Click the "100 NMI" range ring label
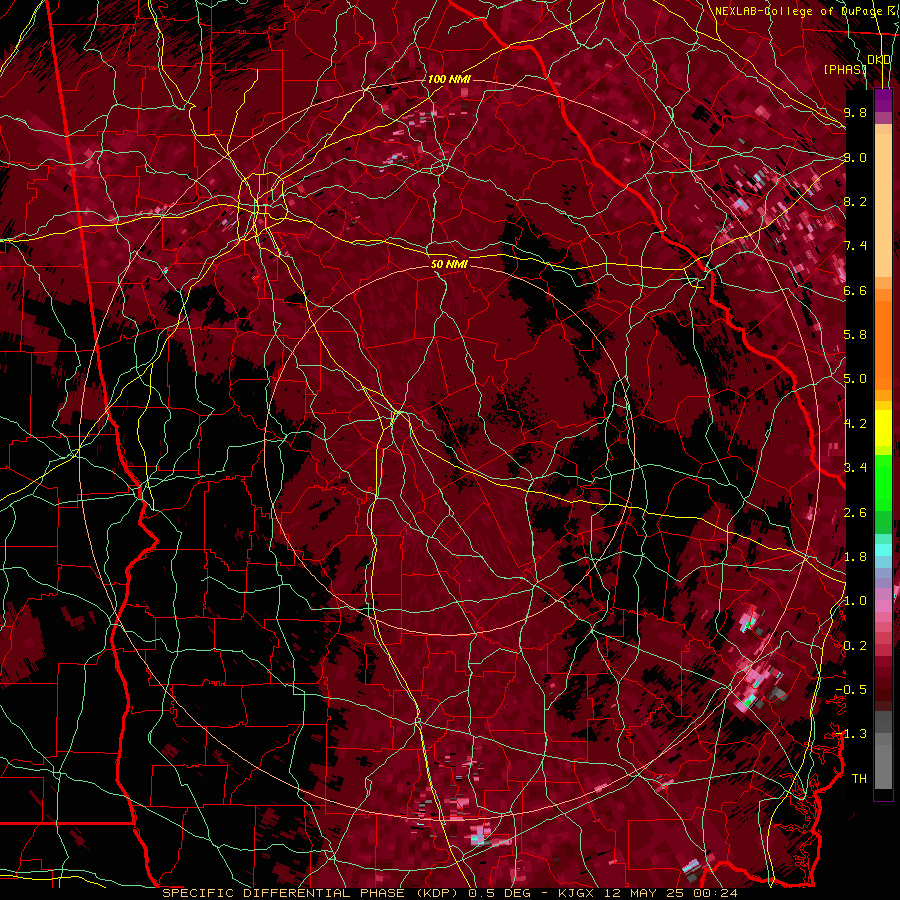The width and height of the screenshot is (900, 900). click(449, 79)
